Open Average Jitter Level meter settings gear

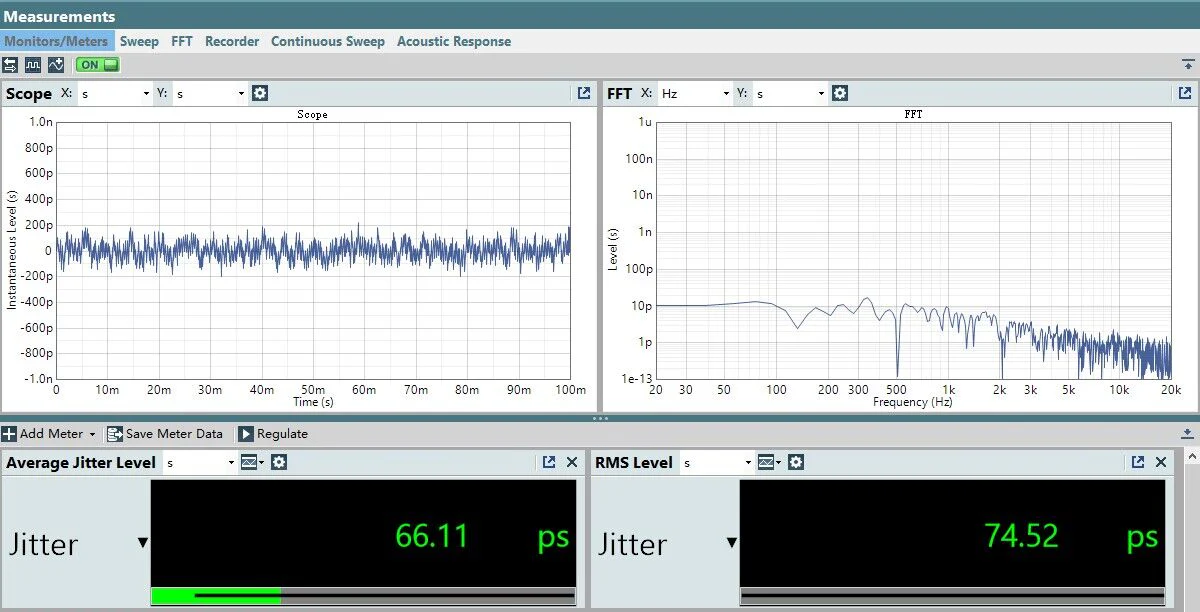pos(279,462)
